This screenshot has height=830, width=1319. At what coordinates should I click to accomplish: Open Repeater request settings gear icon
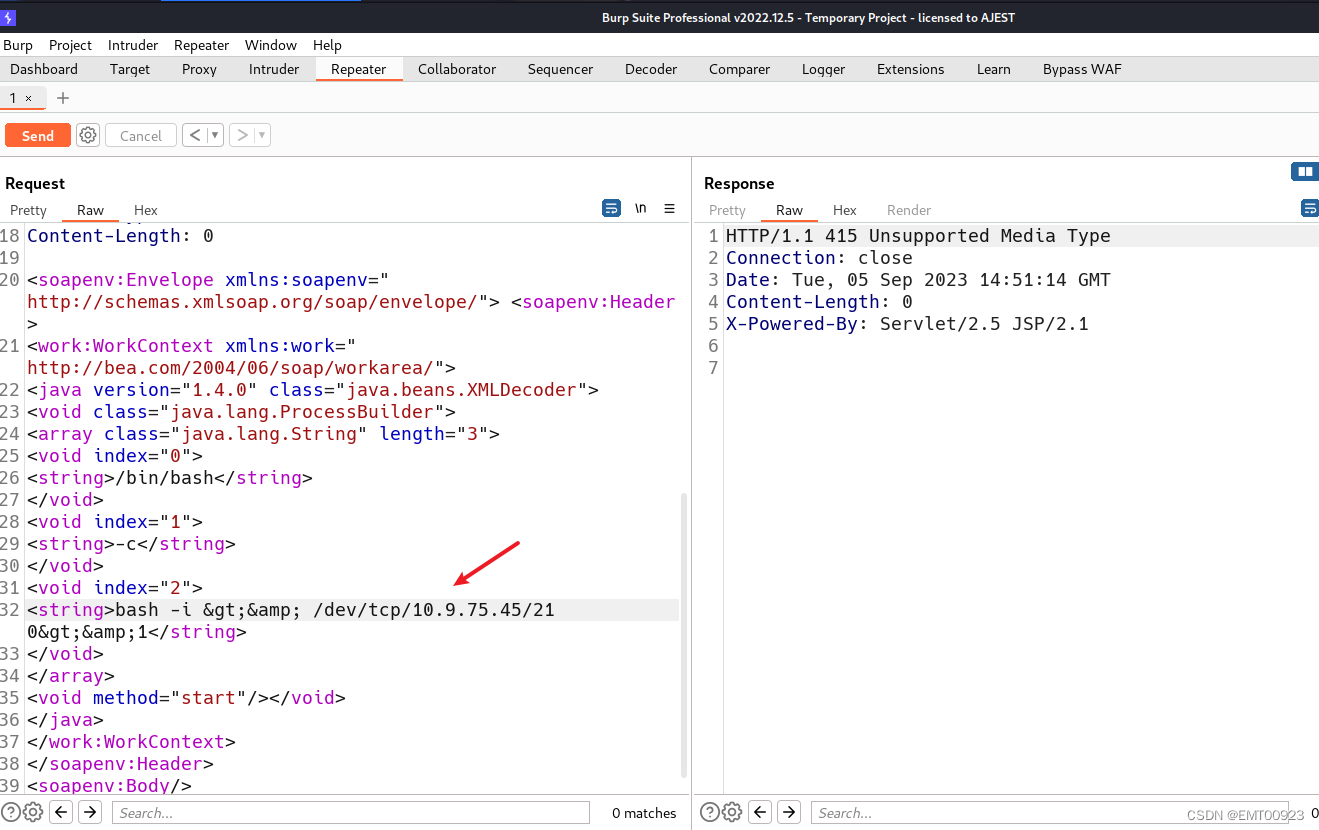[x=88, y=135]
